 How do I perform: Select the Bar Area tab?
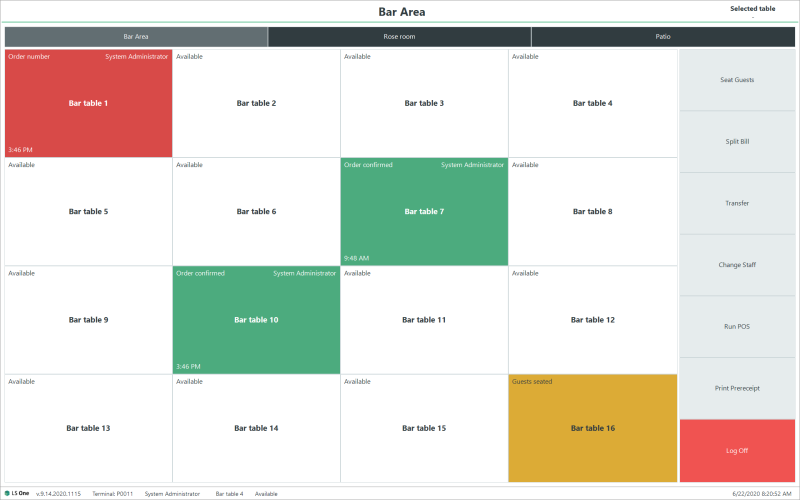[x=136, y=37]
